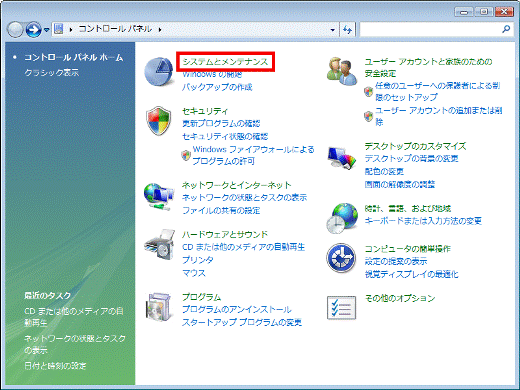520x390 pixels.
Task: Open ハードウェアとサウンド heading
Action: tap(225, 235)
